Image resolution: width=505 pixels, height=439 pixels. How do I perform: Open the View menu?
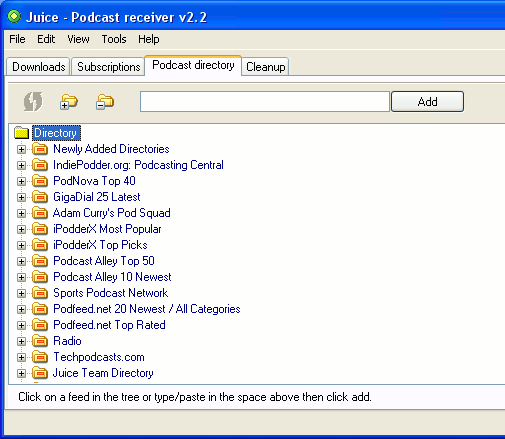(x=78, y=39)
